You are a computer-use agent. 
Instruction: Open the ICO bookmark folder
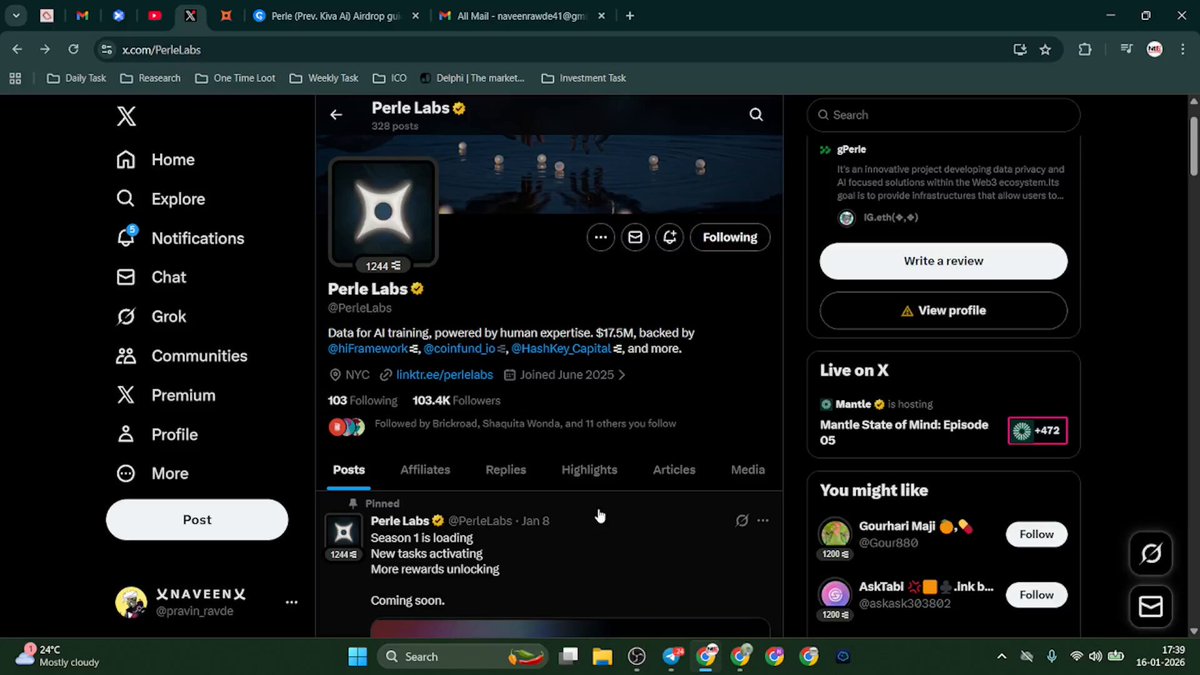390,78
